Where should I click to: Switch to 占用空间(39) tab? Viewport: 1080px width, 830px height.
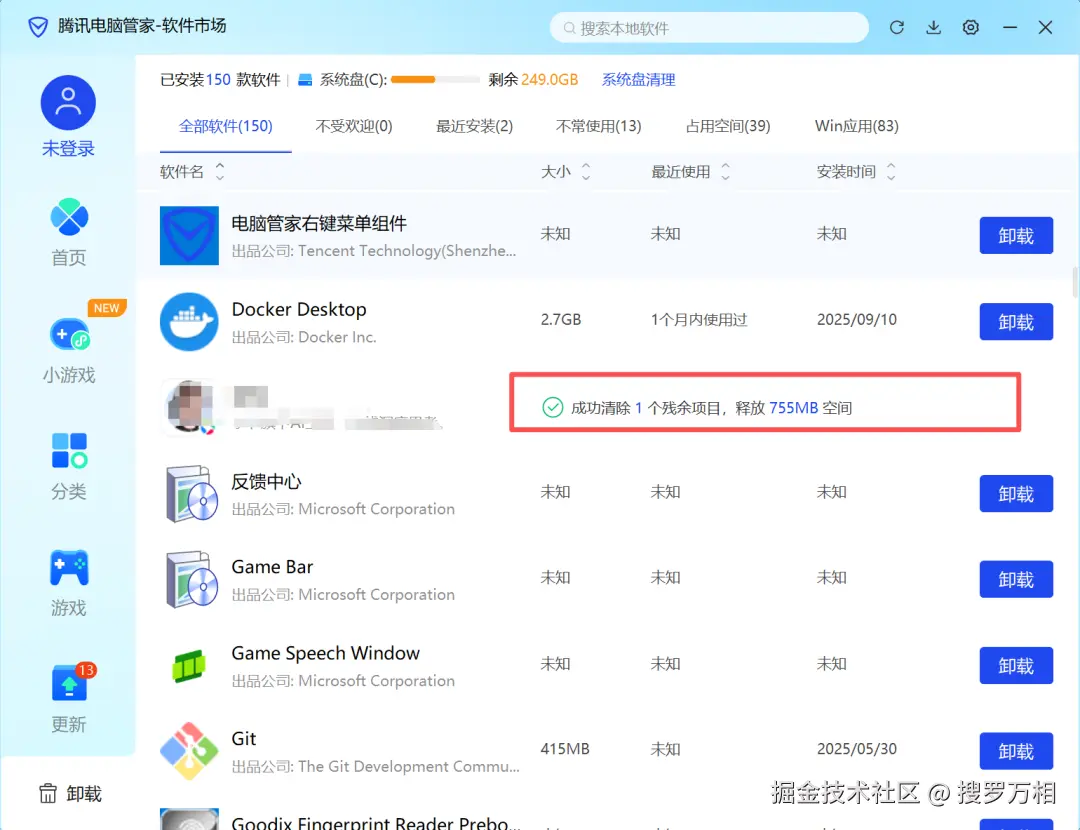click(727, 126)
